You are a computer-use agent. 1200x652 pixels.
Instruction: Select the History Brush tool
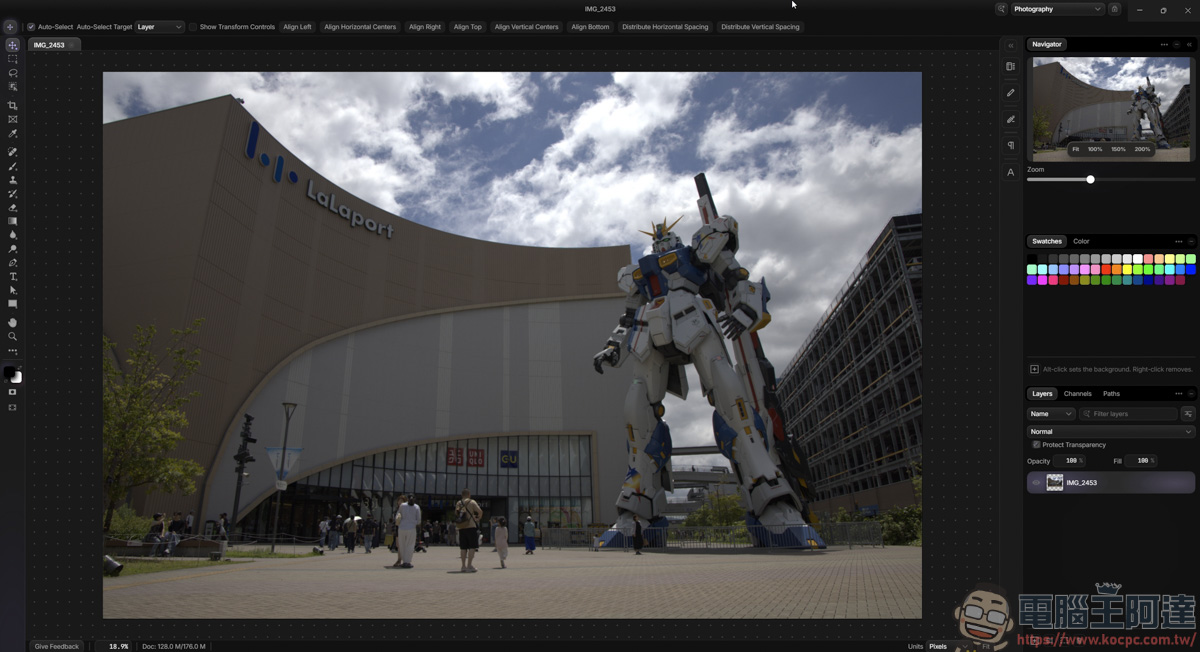(x=13, y=194)
